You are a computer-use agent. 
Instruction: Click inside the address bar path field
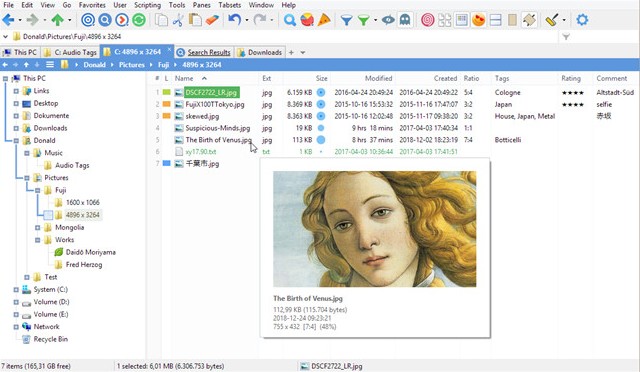(286, 37)
